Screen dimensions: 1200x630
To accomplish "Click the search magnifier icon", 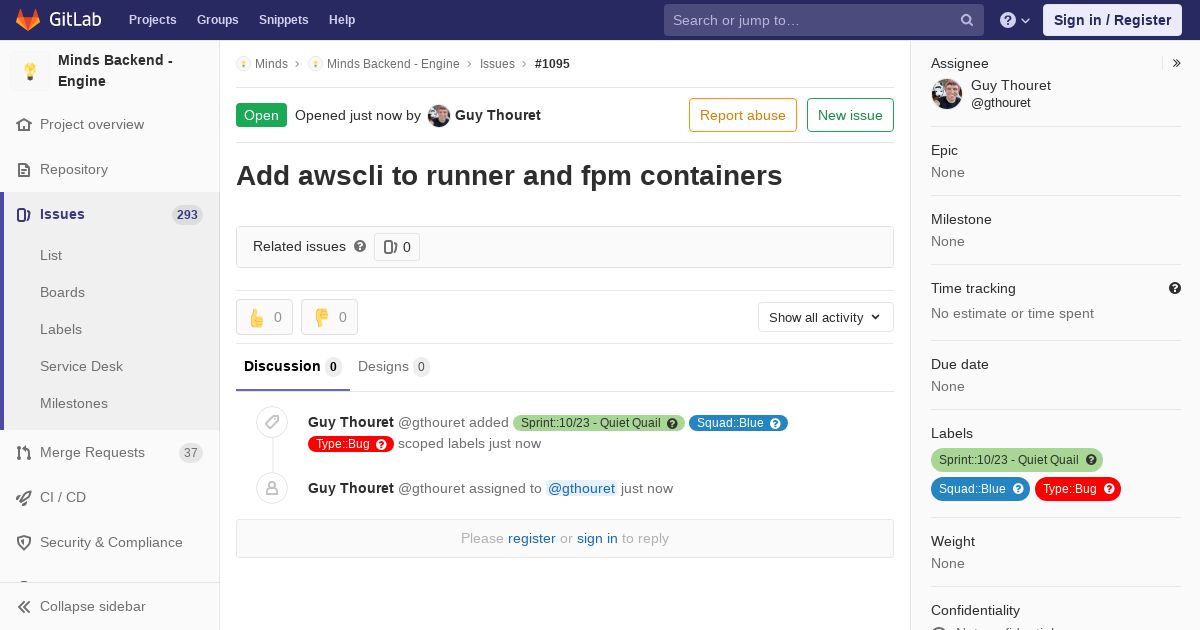I will click(x=967, y=20).
